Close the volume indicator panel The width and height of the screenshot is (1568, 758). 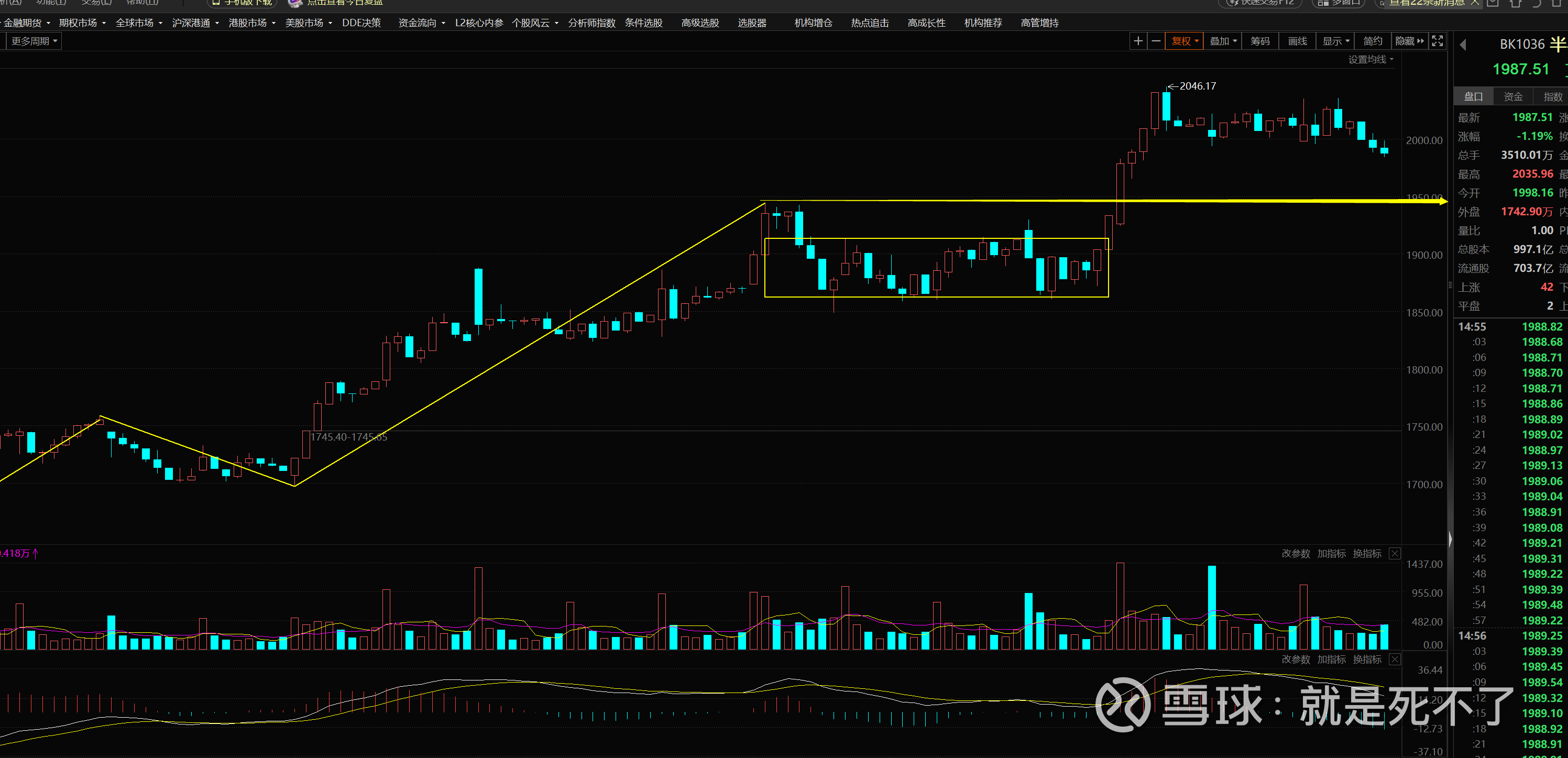[1395, 553]
